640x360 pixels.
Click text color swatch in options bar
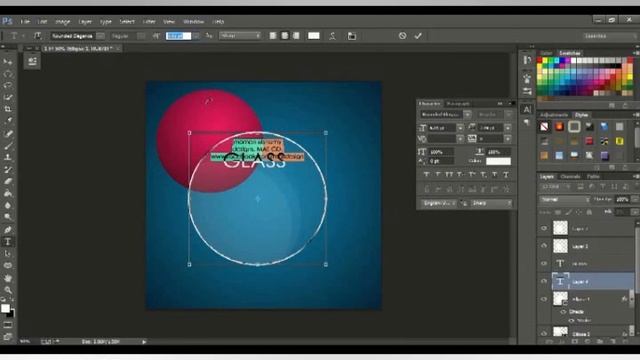click(x=313, y=36)
